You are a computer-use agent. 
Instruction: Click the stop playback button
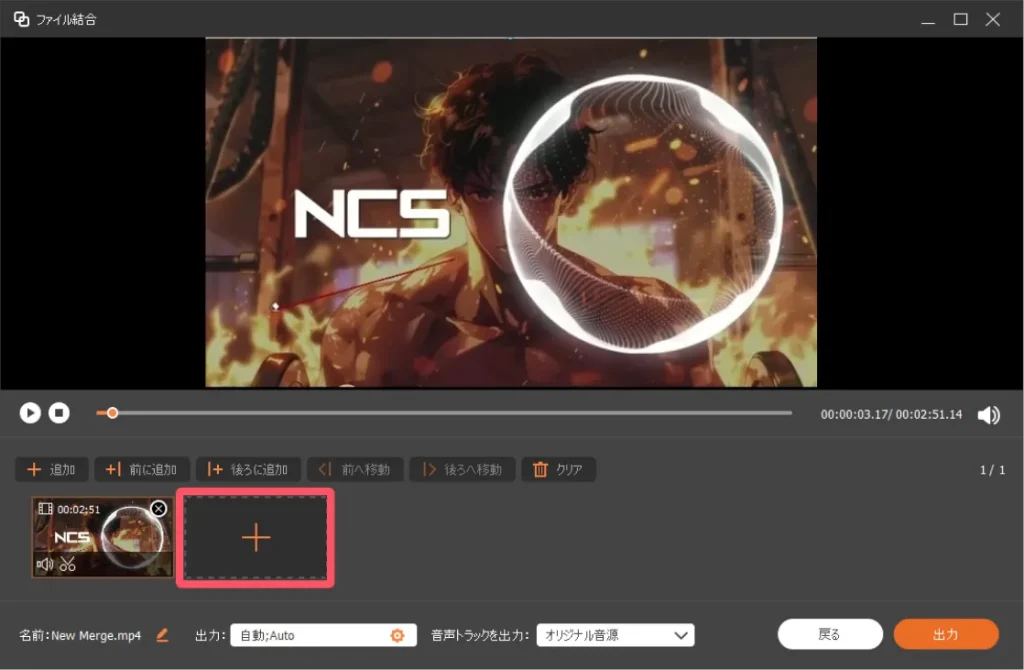(60, 413)
